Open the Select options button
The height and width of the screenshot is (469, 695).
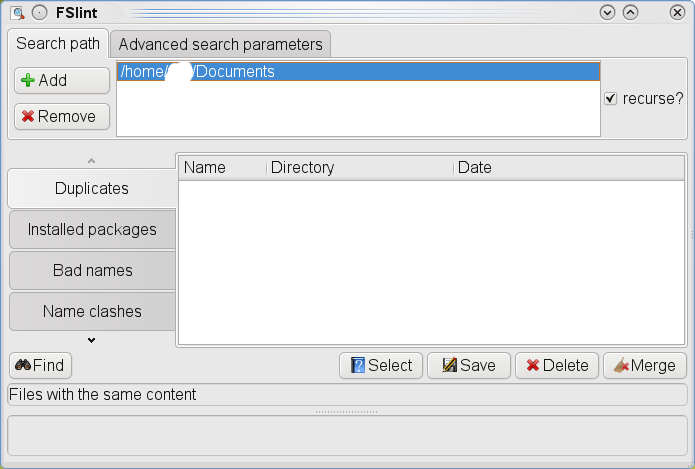pos(381,365)
